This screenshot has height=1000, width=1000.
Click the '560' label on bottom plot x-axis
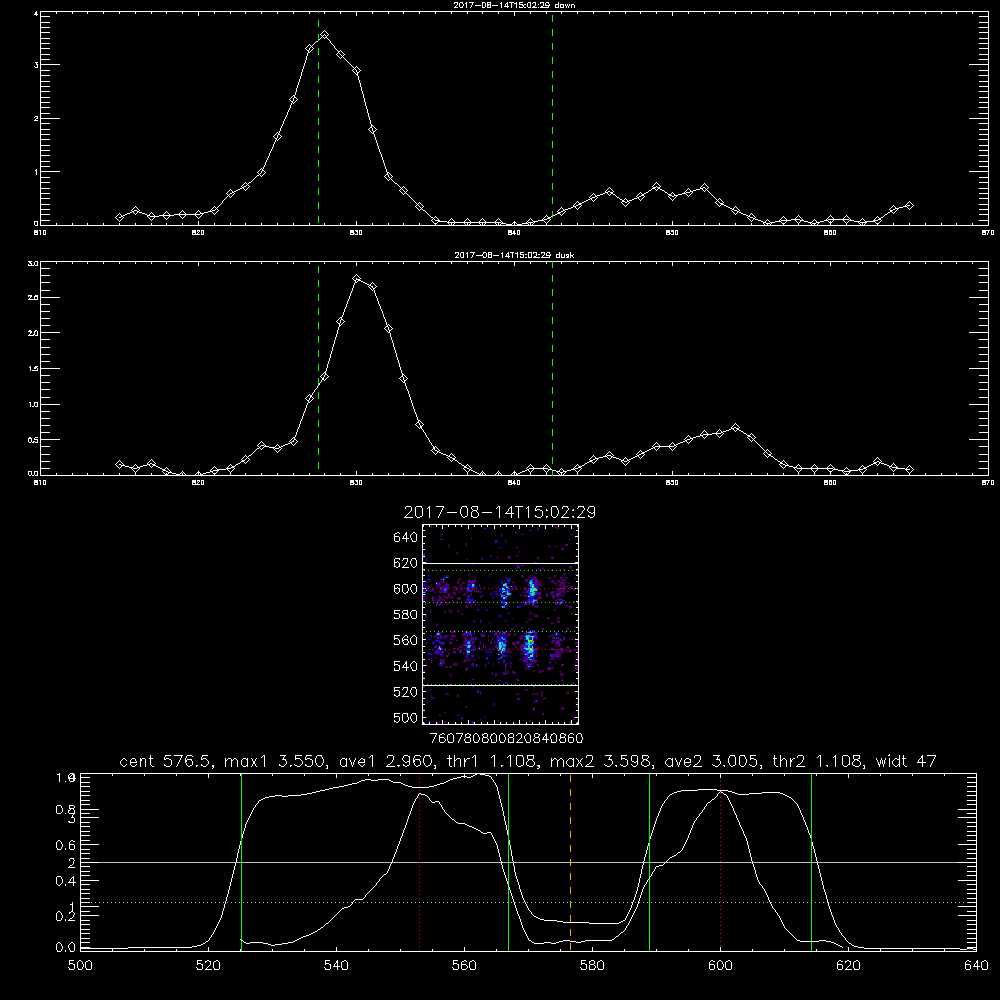click(x=464, y=966)
